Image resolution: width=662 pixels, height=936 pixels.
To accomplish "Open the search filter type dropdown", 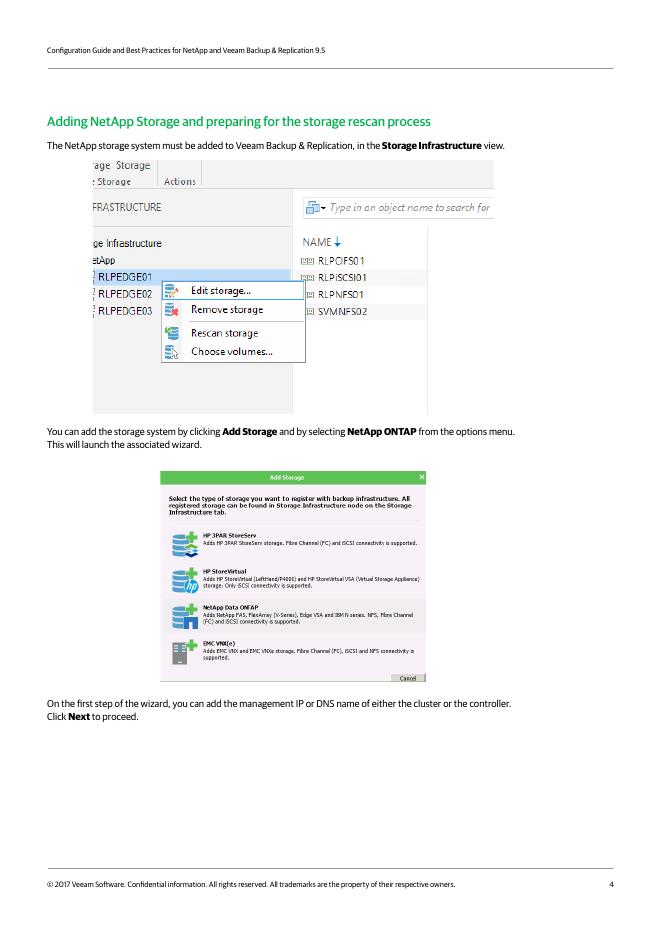I will [316, 208].
